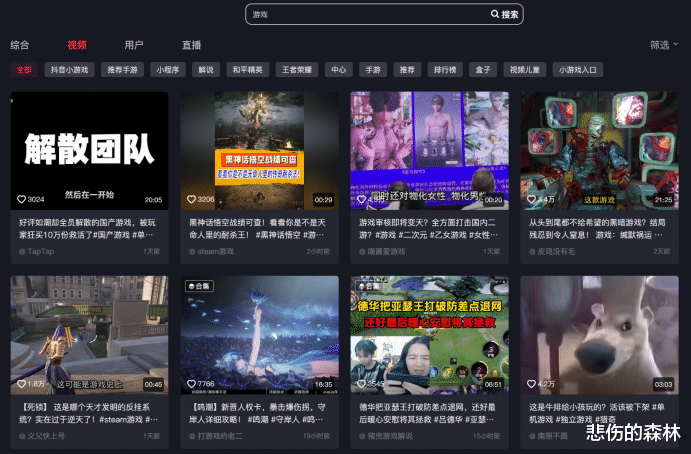
Task: Choose the 小游戏入口 filter chip
Action: tap(578, 70)
